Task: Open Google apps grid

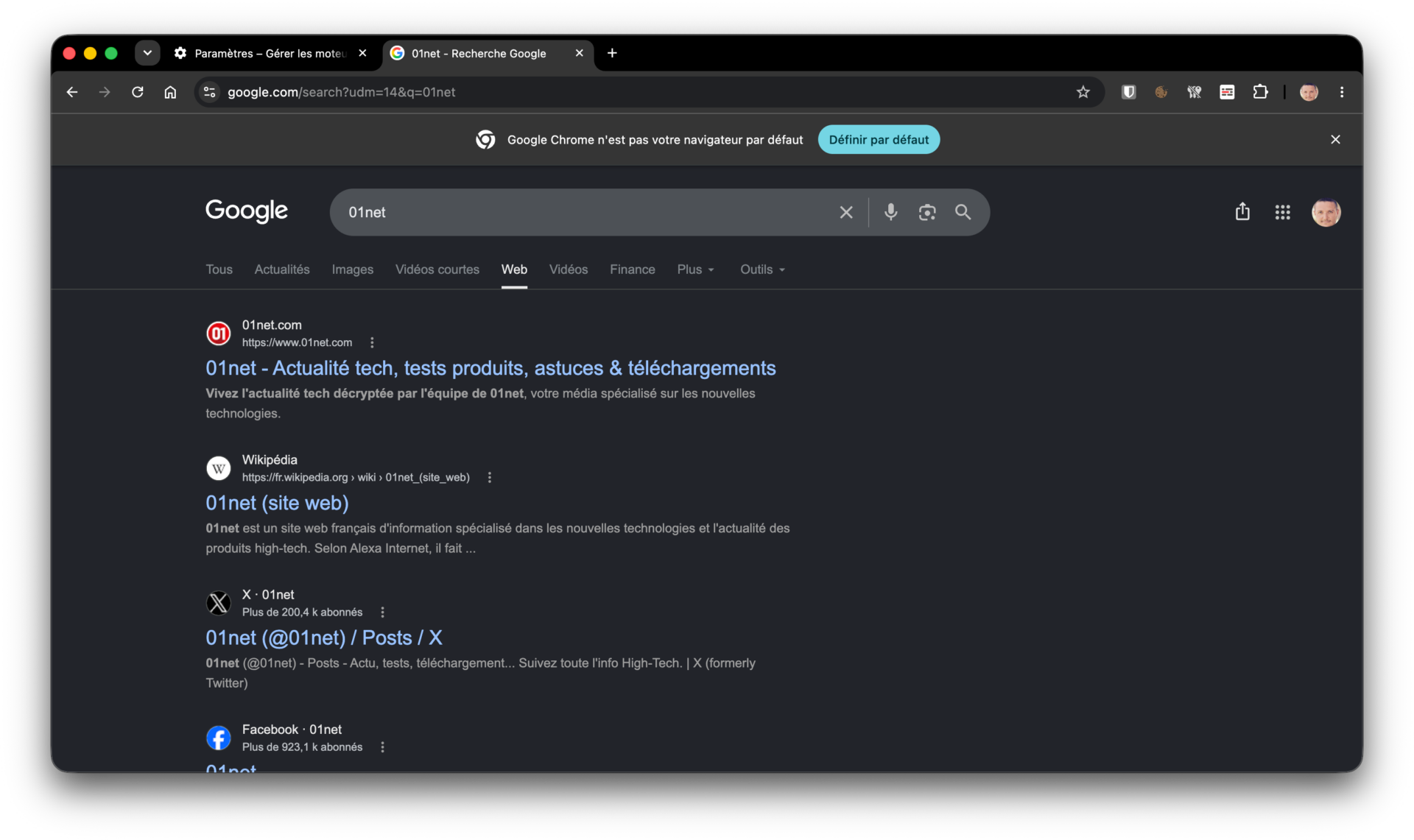Action: click(x=1282, y=212)
